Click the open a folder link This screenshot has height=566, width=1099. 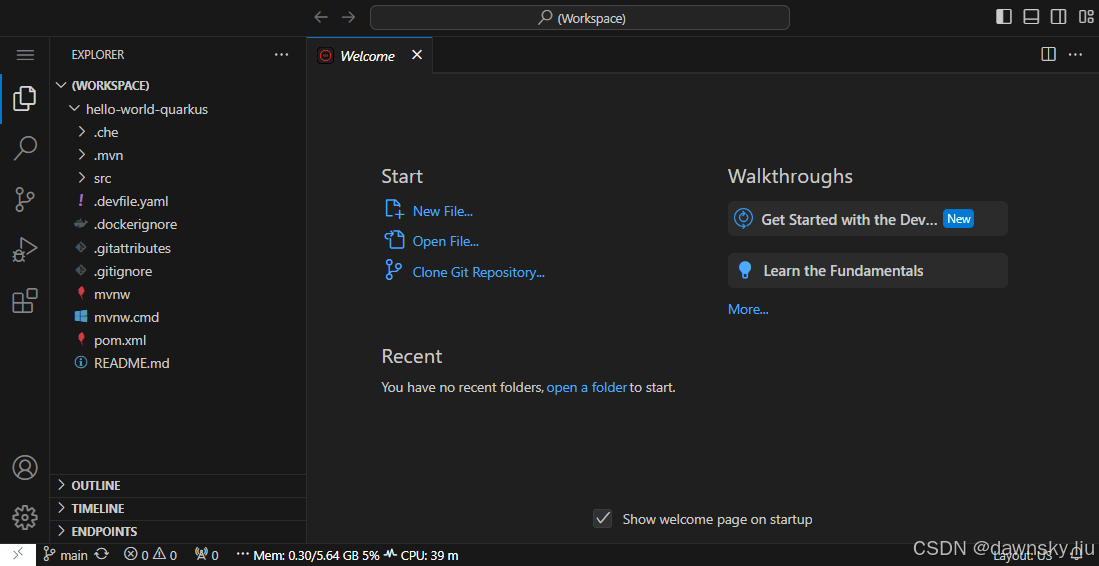click(x=587, y=387)
